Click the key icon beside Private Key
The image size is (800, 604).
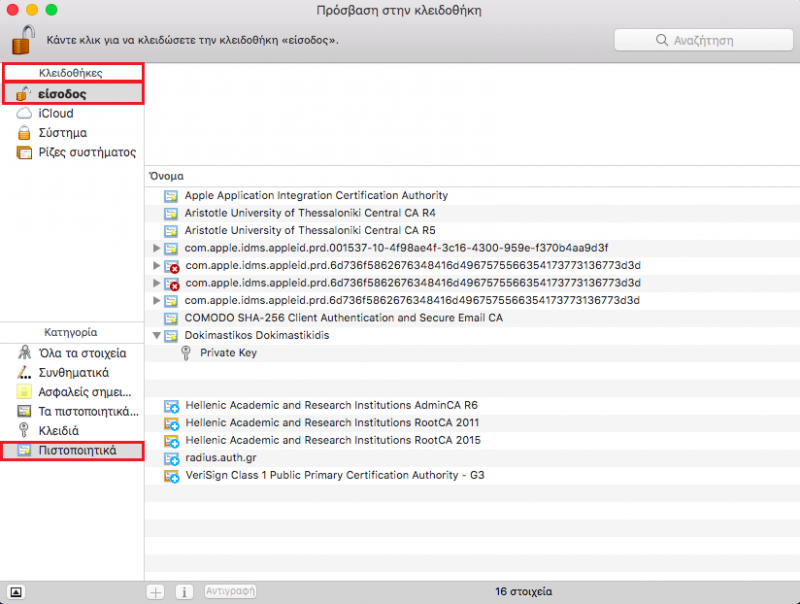(x=186, y=353)
